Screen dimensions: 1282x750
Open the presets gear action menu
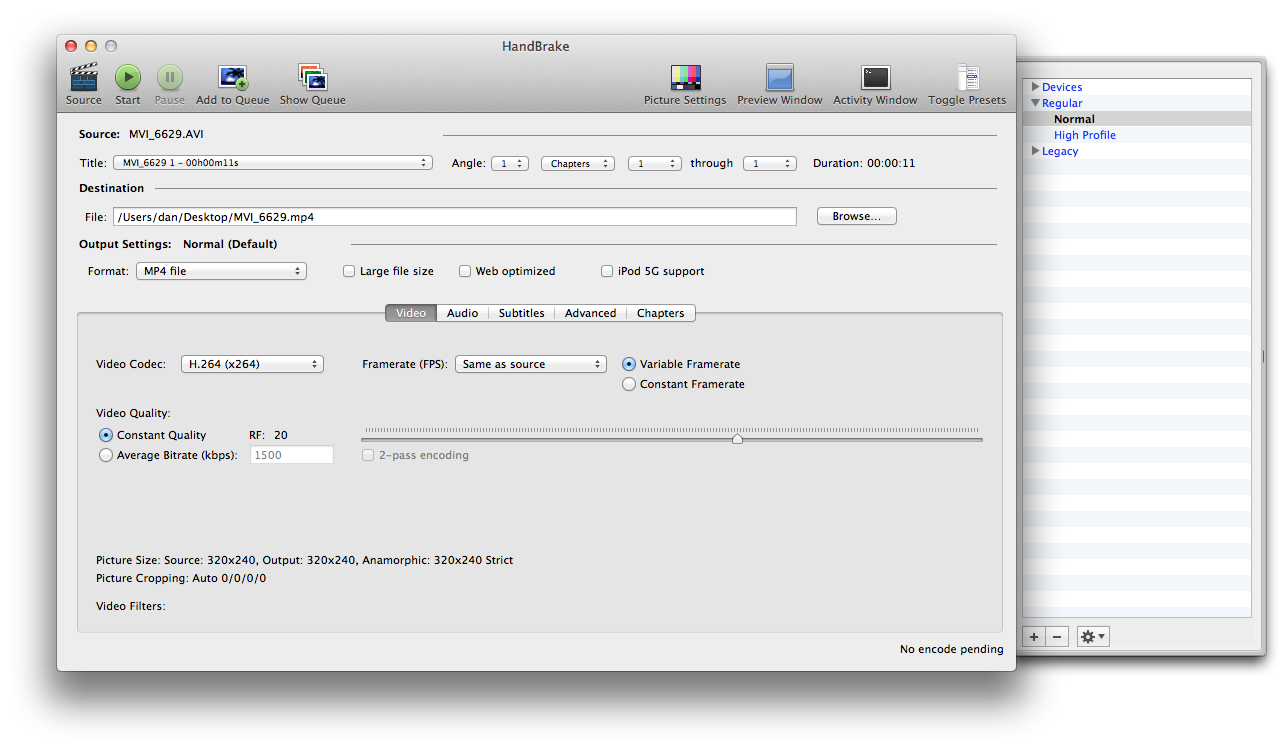pyautogui.click(x=1092, y=637)
